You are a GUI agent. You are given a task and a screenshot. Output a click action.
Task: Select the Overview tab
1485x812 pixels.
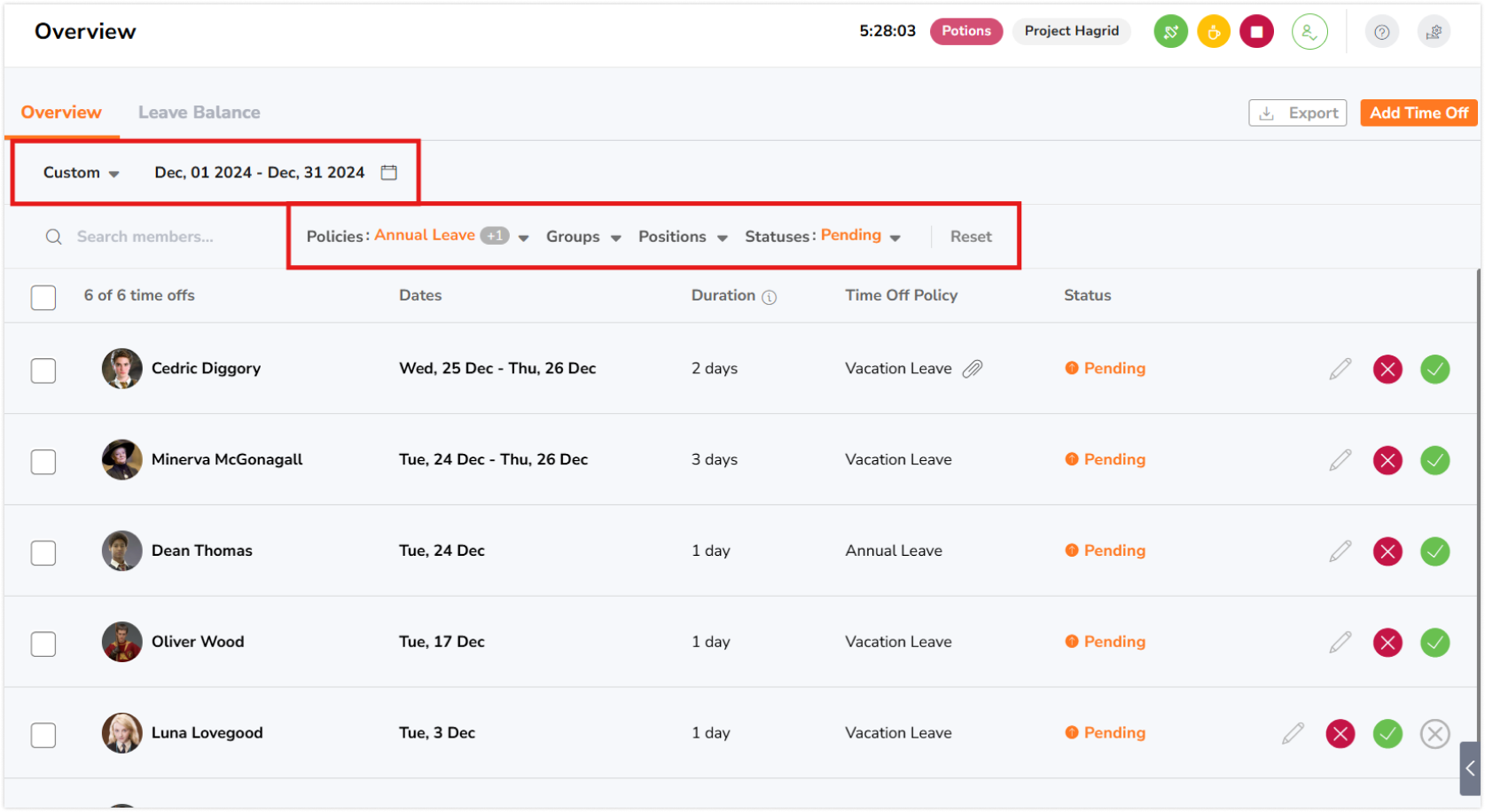(x=61, y=113)
